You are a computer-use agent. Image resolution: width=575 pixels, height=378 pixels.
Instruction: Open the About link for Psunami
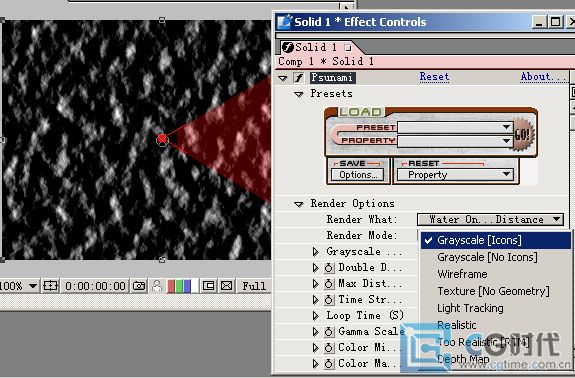point(543,77)
